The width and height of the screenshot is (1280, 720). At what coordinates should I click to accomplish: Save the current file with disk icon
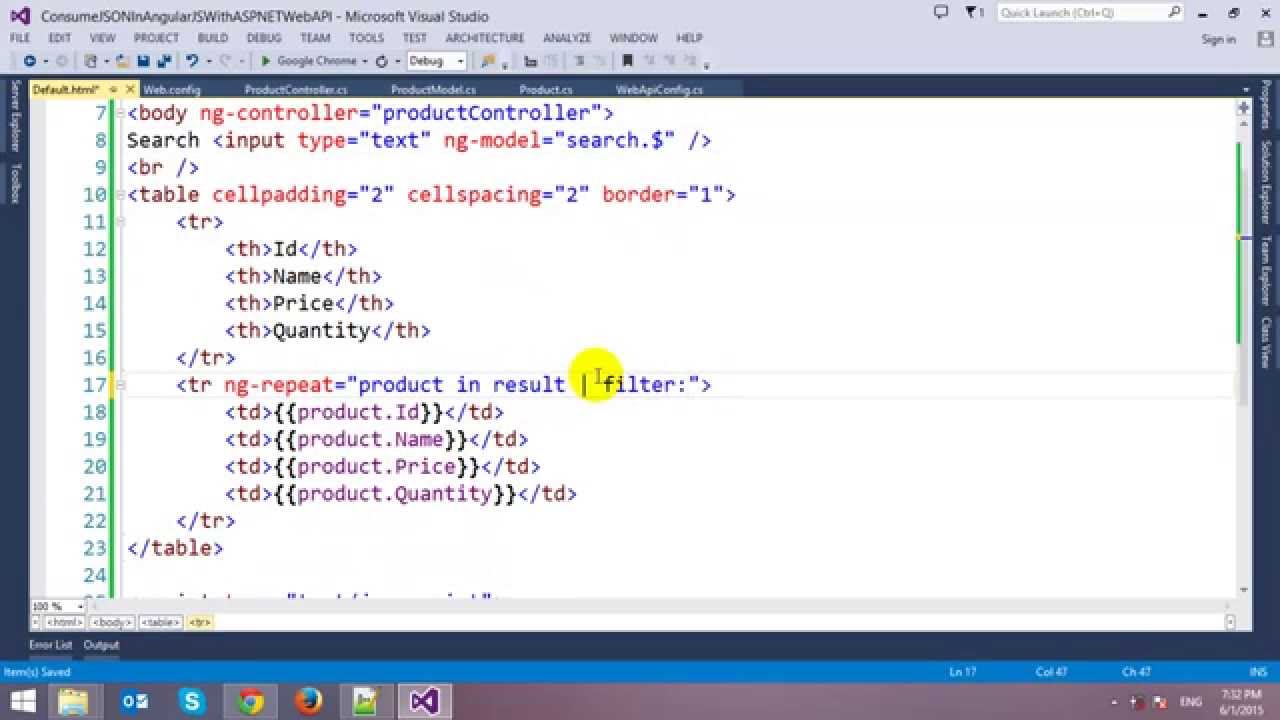(143, 61)
